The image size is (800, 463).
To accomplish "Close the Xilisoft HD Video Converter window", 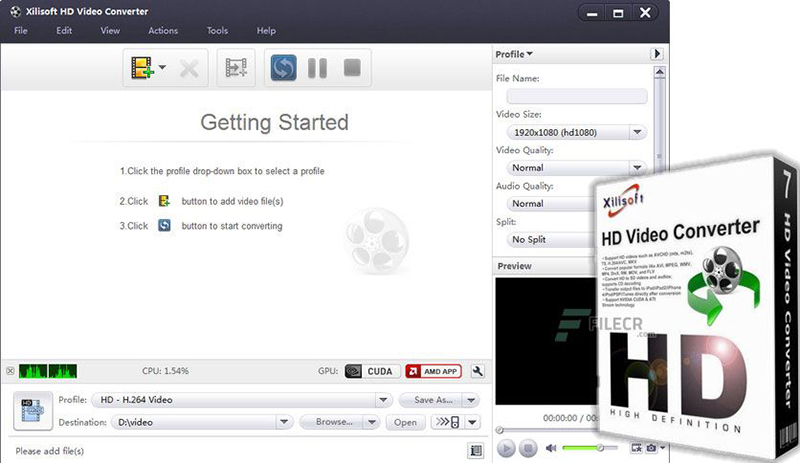I will pyautogui.click(x=645, y=13).
